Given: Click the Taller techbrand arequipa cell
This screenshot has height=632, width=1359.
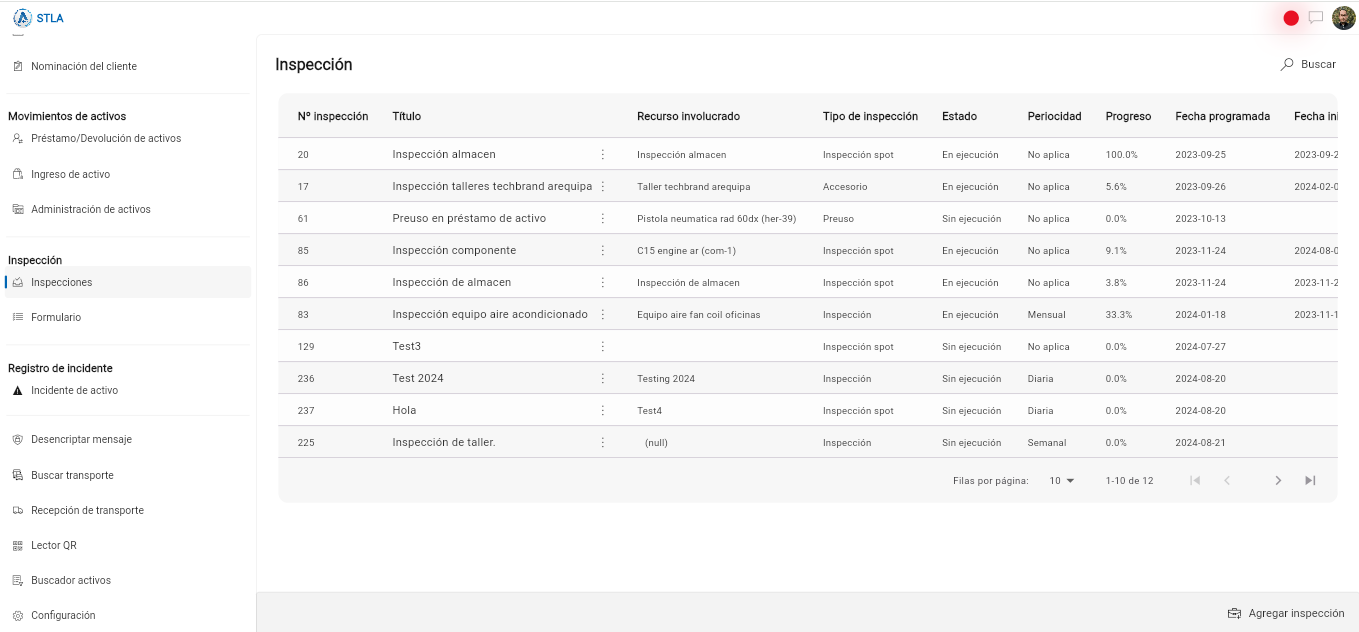Looking at the screenshot, I should point(693,186).
